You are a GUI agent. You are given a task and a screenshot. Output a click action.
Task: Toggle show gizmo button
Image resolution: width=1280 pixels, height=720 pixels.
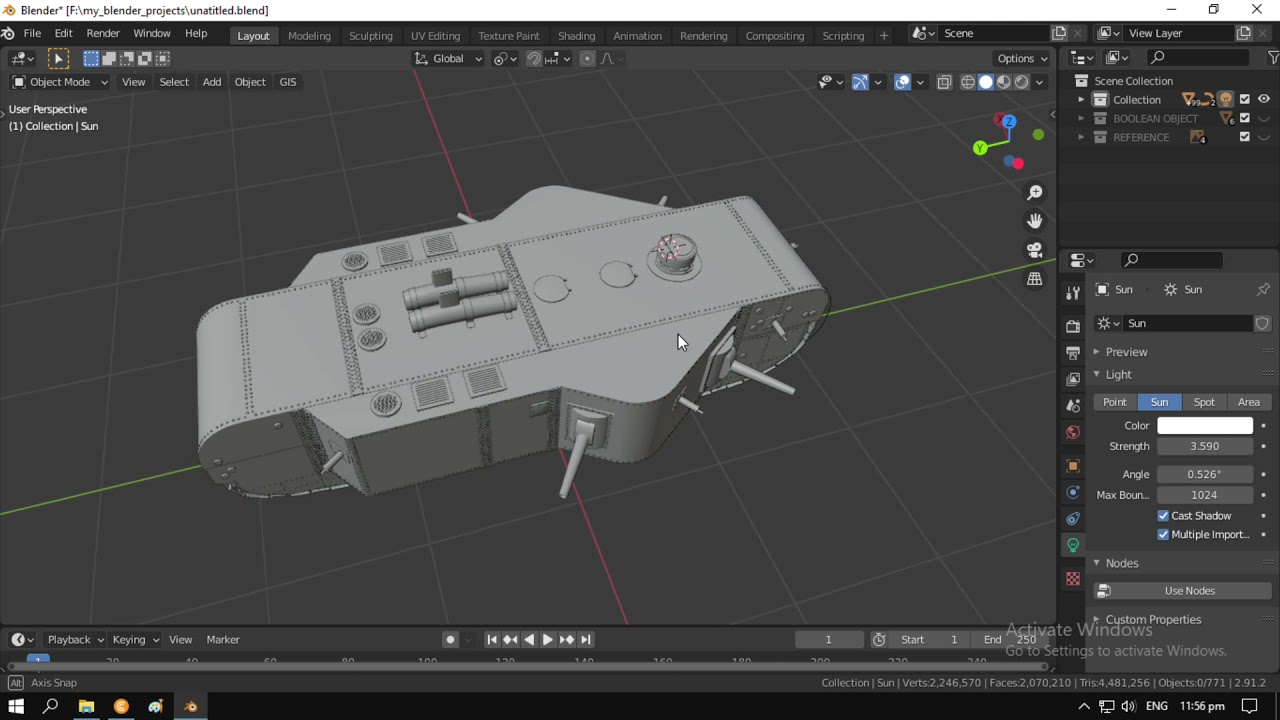[x=860, y=82]
